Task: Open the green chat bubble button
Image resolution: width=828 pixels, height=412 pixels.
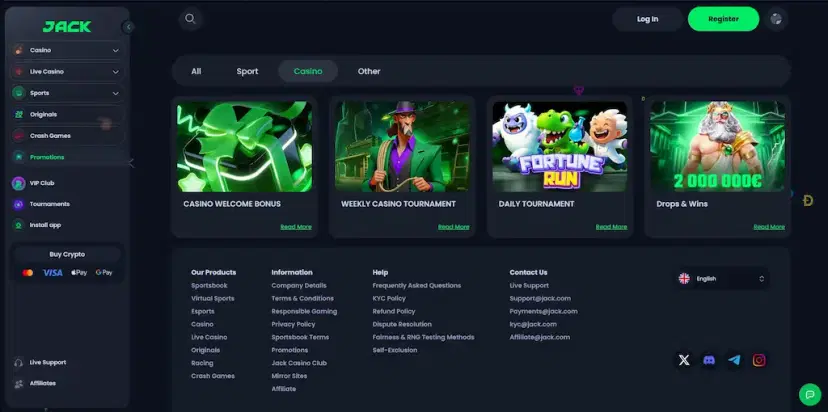Action: [810, 394]
